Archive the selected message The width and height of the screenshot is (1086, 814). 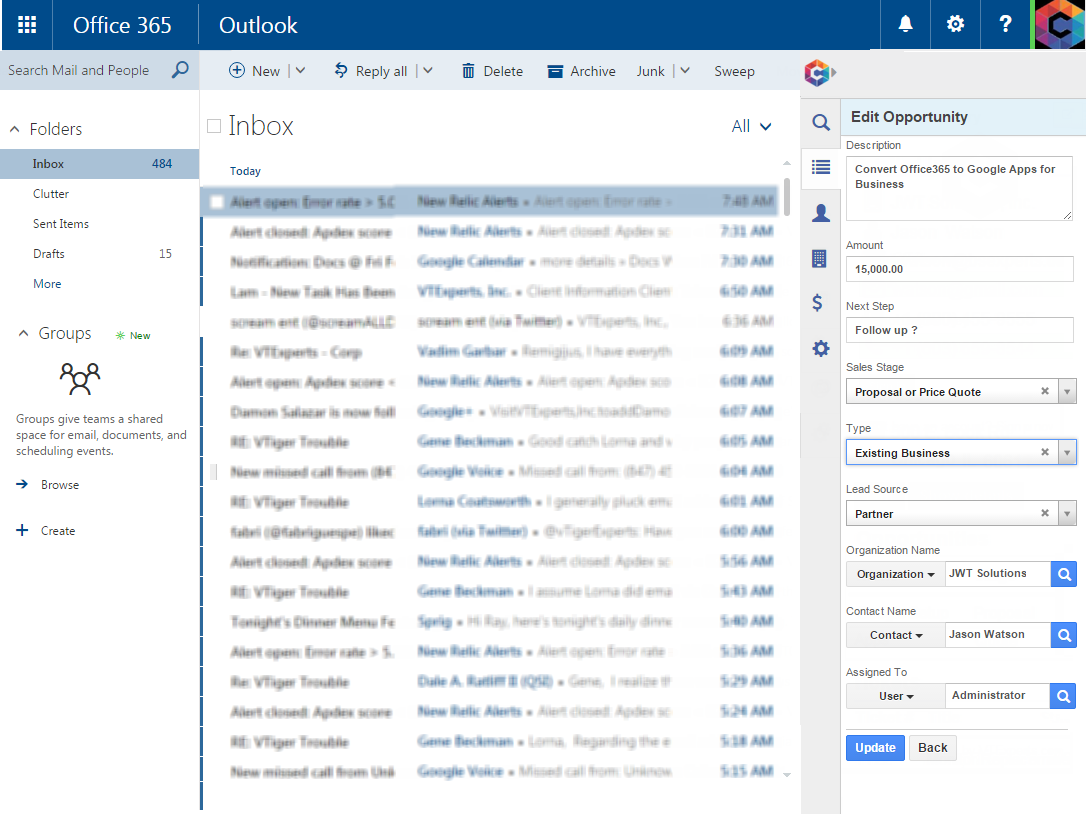pyautogui.click(x=581, y=71)
